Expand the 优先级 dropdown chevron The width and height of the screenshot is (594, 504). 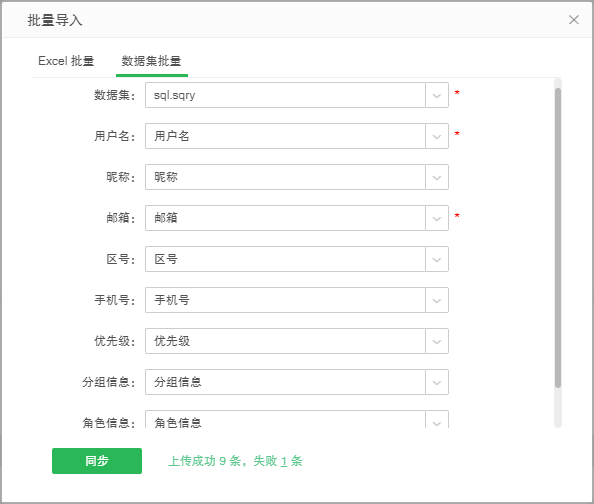[437, 341]
